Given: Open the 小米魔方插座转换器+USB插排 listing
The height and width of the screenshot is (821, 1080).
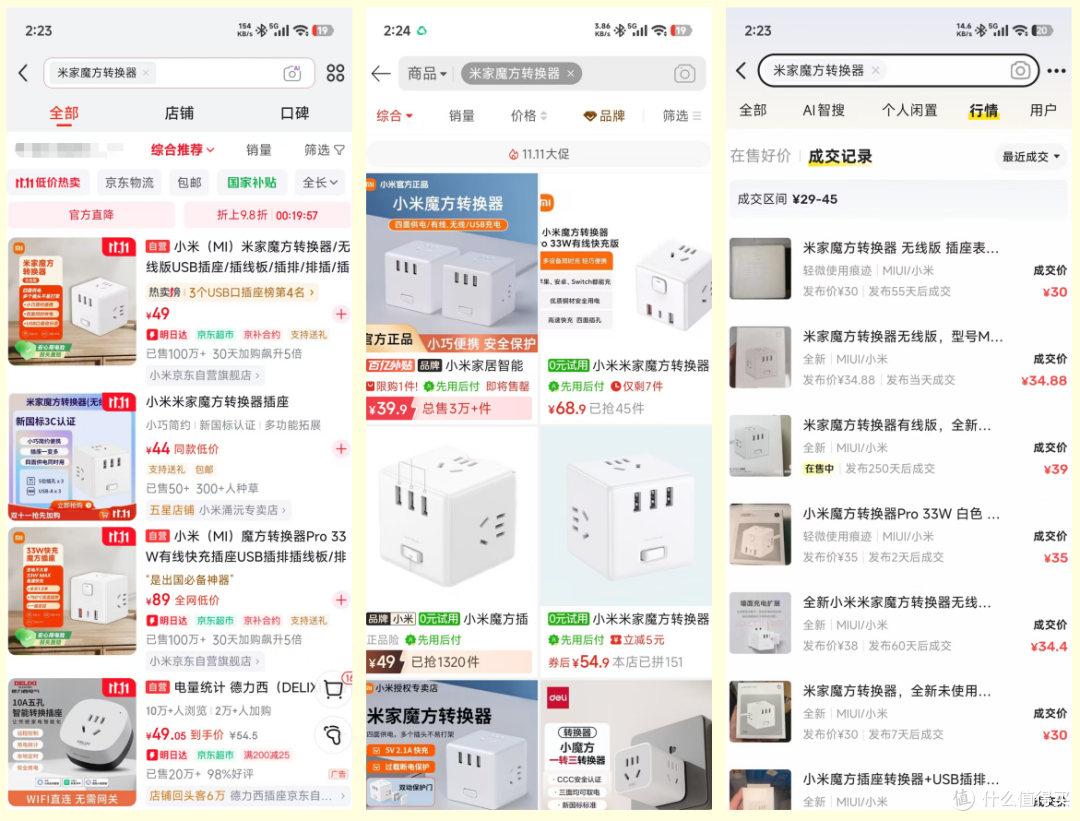Looking at the screenshot, I should tap(898, 789).
